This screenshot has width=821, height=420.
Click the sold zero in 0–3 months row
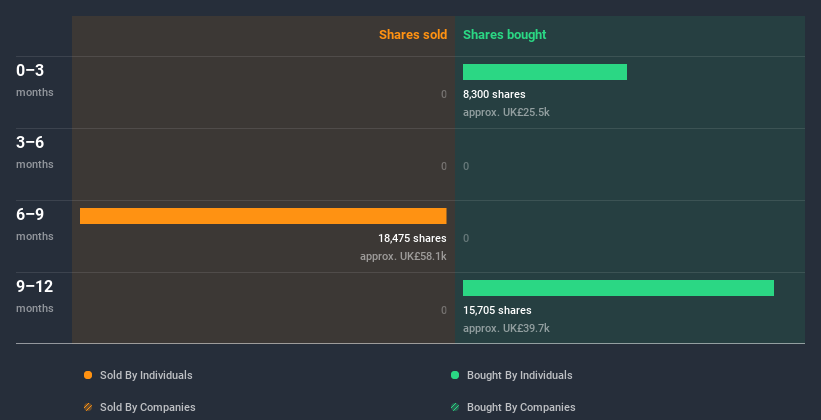tap(443, 94)
